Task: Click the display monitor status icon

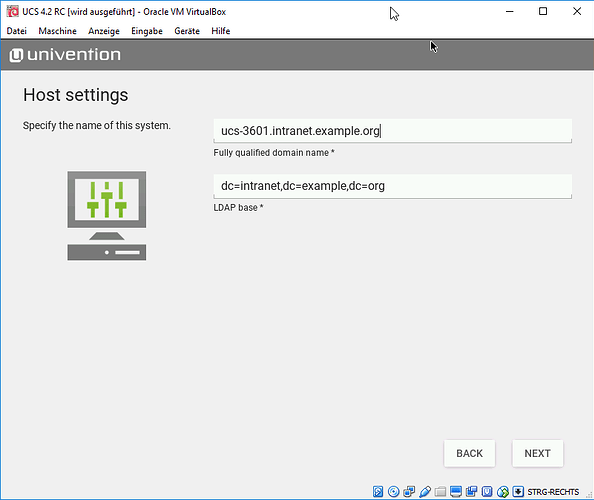Action: (456, 492)
